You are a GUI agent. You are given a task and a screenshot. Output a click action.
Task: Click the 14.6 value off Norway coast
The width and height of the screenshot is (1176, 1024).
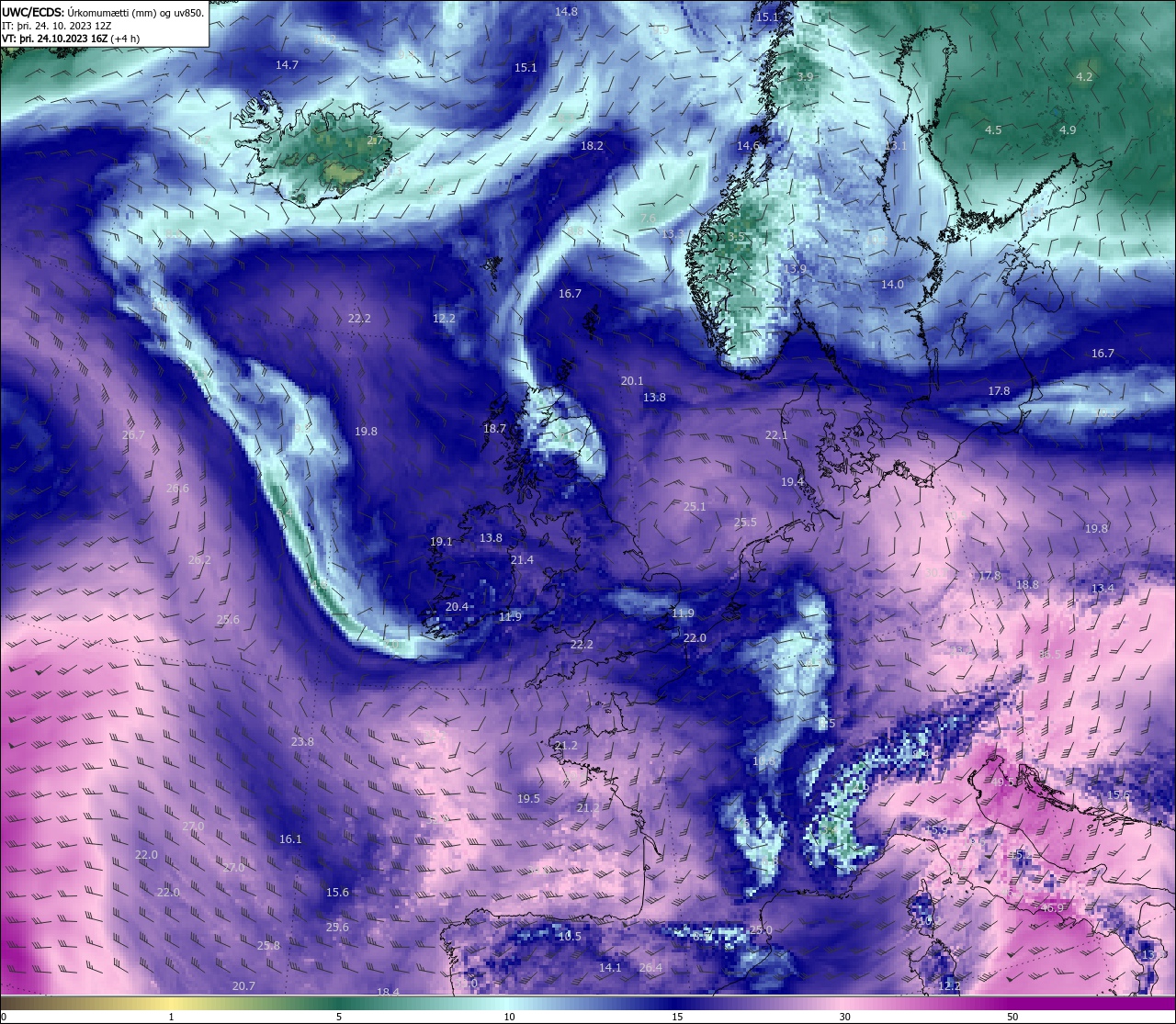point(749,146)
